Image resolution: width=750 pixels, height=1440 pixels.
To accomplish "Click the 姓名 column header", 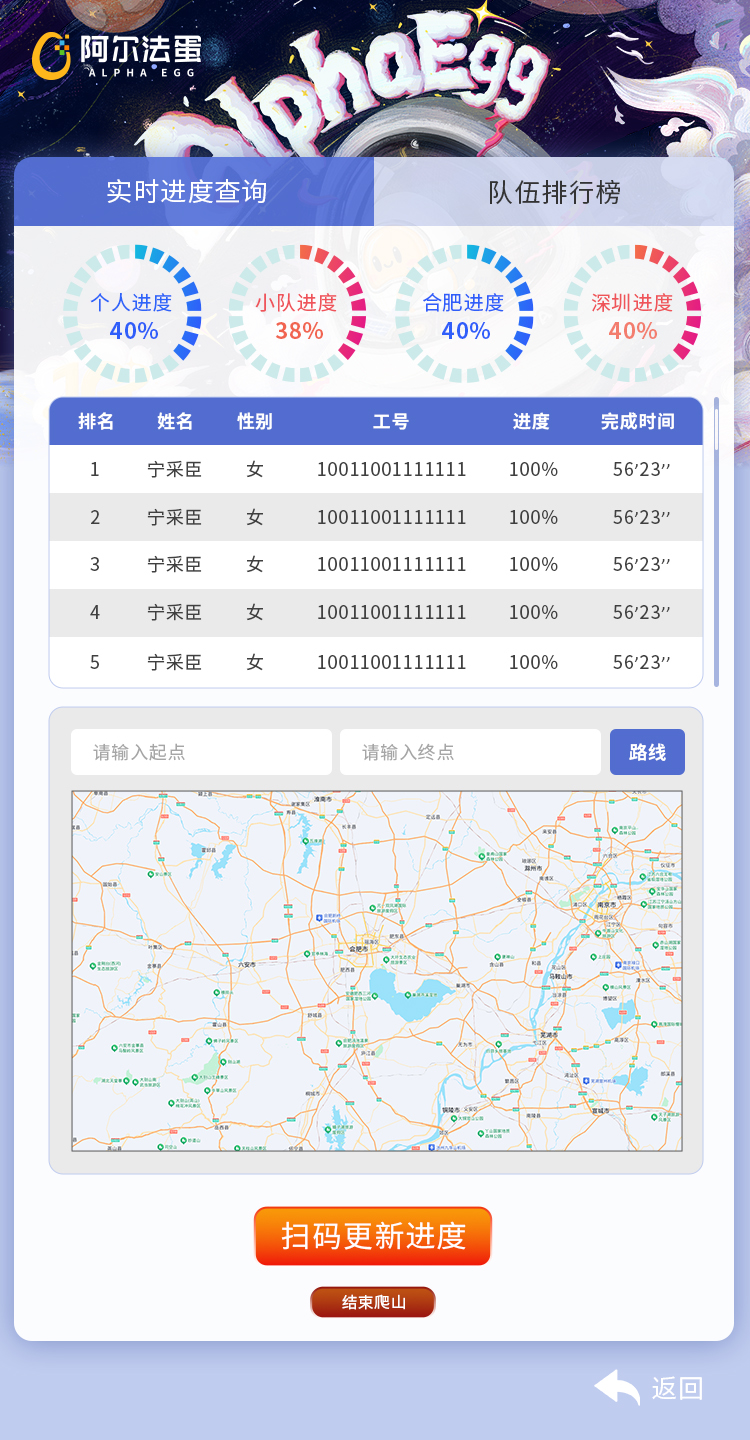I will 175,421.
